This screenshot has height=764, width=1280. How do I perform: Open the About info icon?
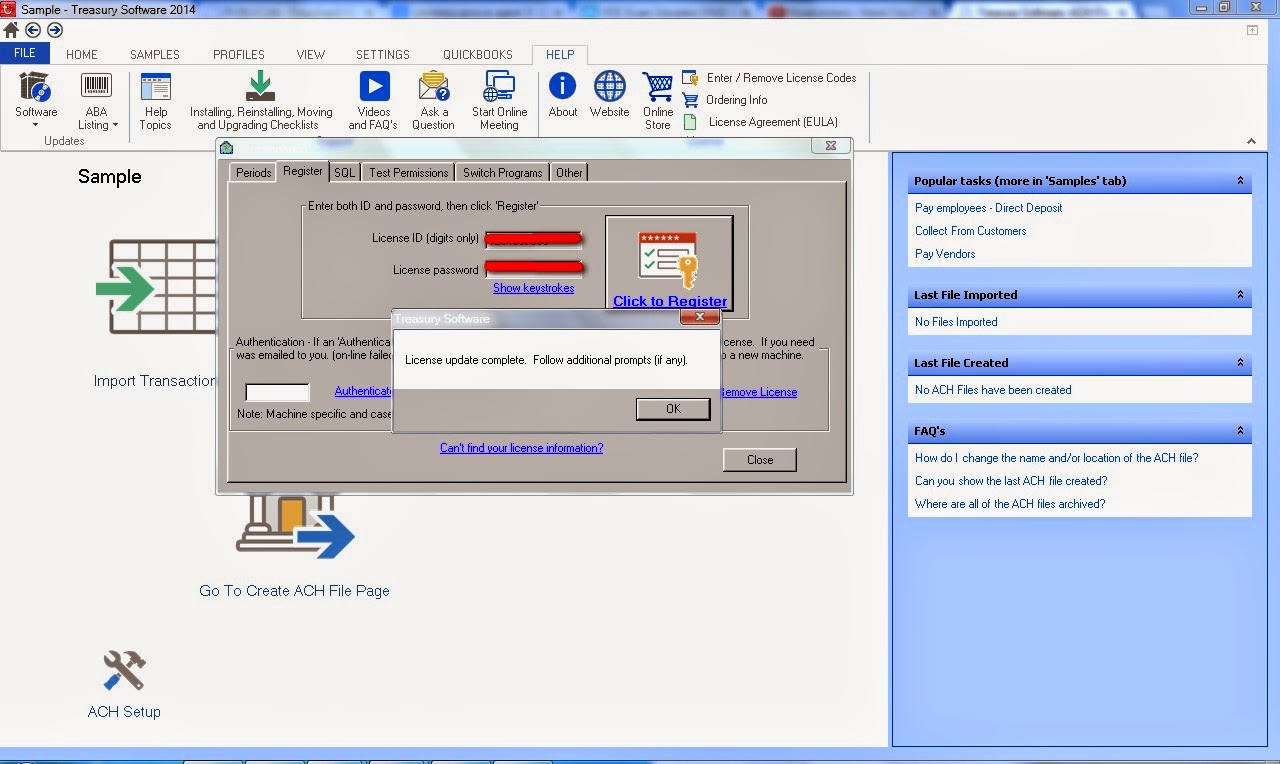pos(563,86)
